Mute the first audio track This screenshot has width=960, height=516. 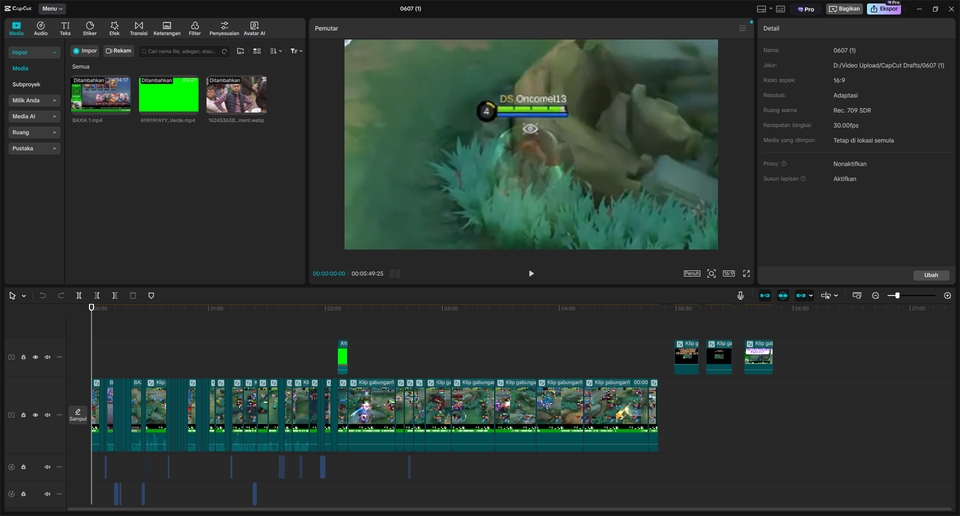point(47,467)
